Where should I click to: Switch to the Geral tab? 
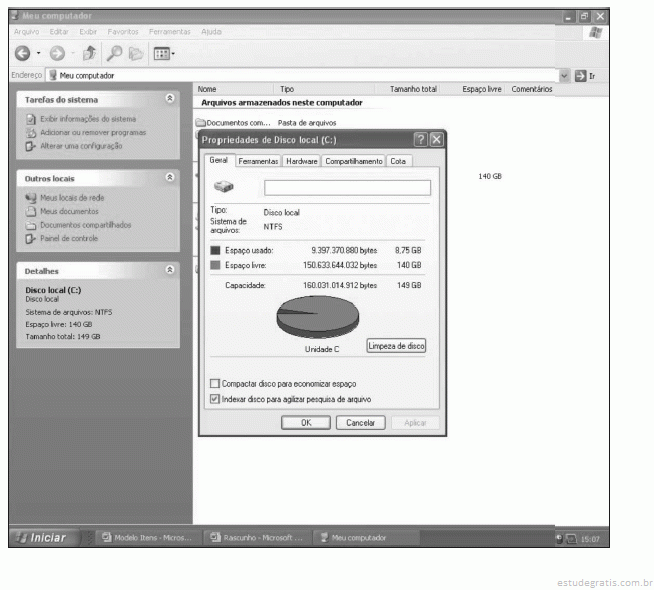pyautogui.click(x=219, y=160)
